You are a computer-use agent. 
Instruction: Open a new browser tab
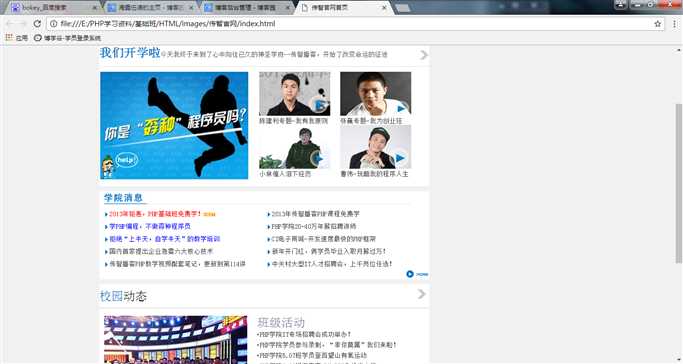[403, 8]
